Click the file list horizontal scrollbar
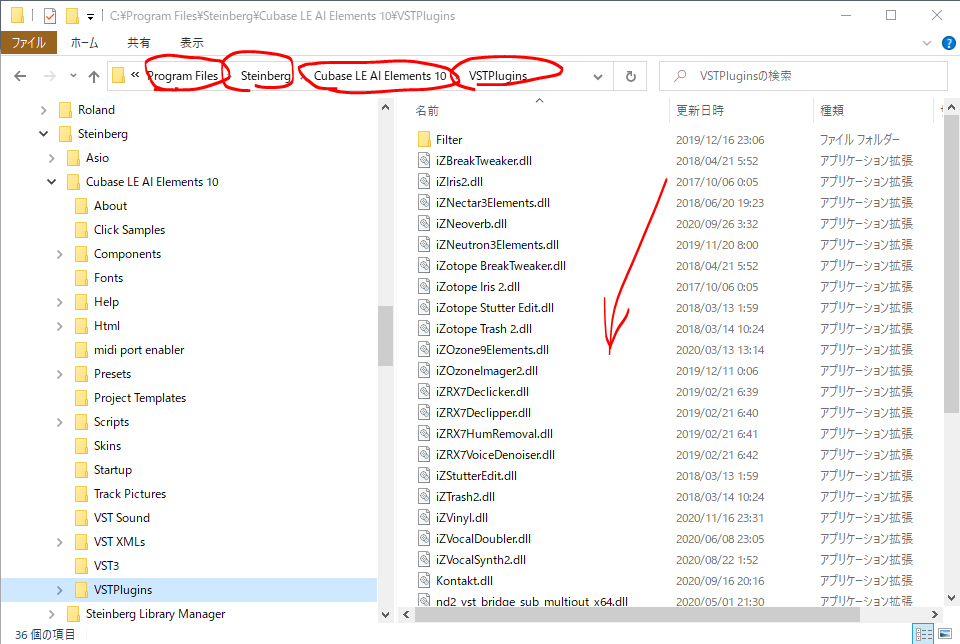Screen dimensions: 960x644 (637, 614)
